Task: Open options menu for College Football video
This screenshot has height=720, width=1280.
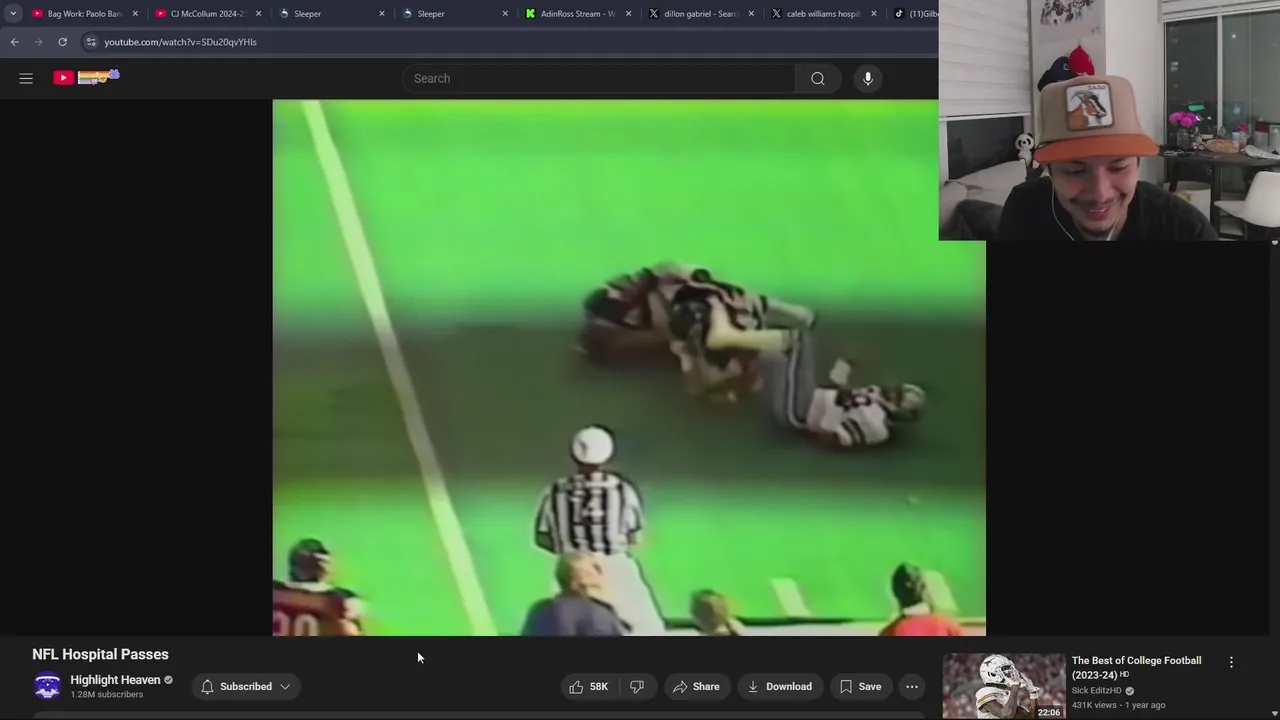Action: [x=1231, y=662]
